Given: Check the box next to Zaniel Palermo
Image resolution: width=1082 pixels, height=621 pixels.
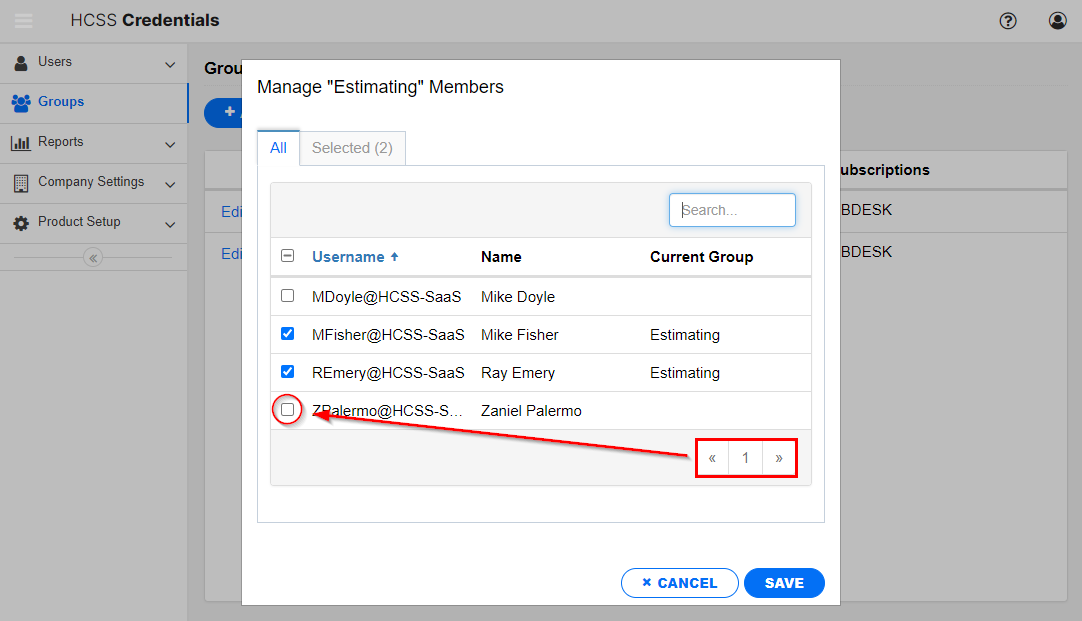Looking at the screenshot, I should [x=287, y=409].
